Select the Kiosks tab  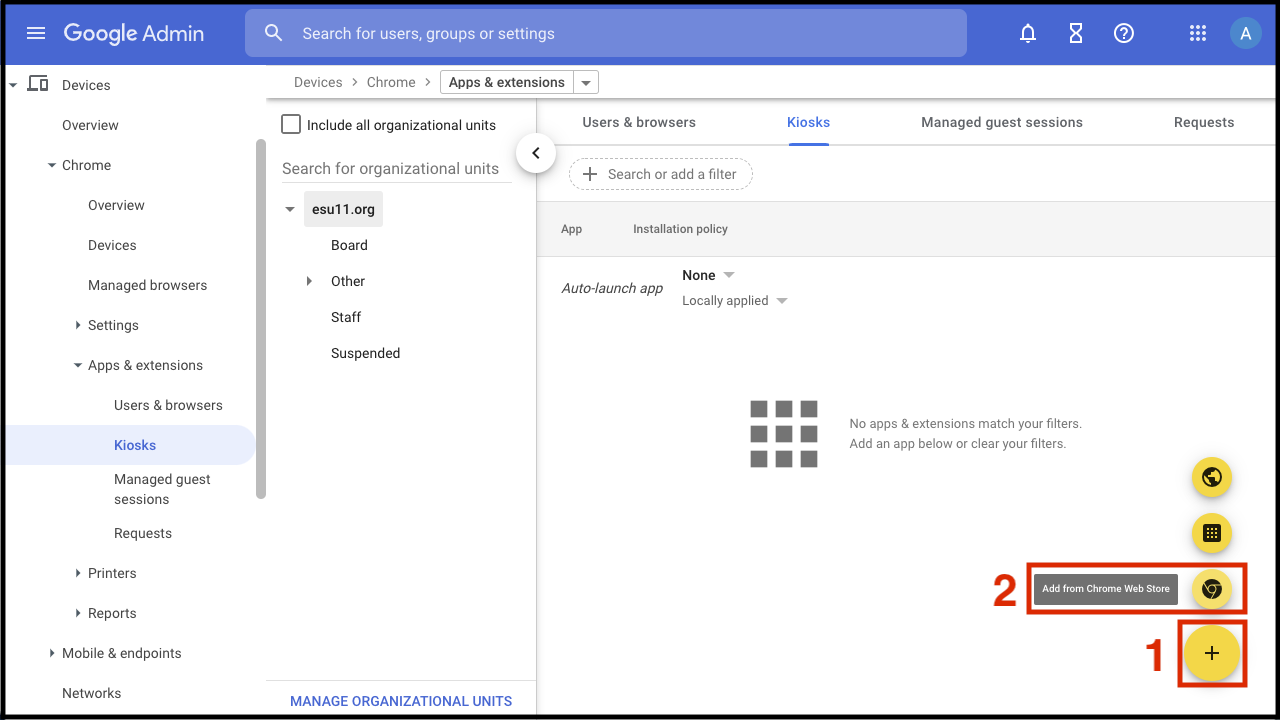(x=808, y=122)
